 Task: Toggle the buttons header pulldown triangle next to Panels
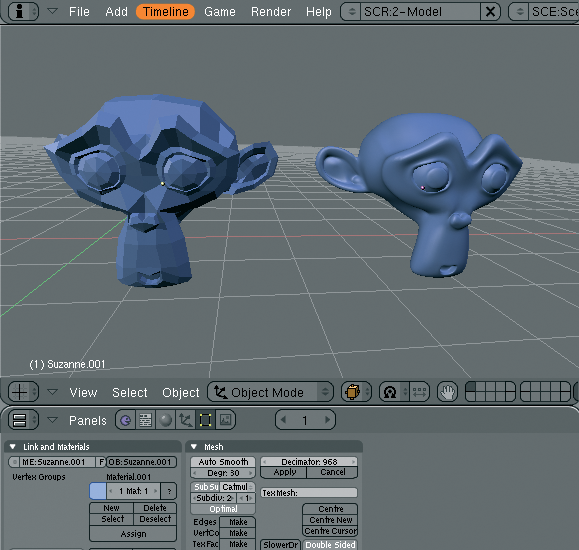point(52,420)
